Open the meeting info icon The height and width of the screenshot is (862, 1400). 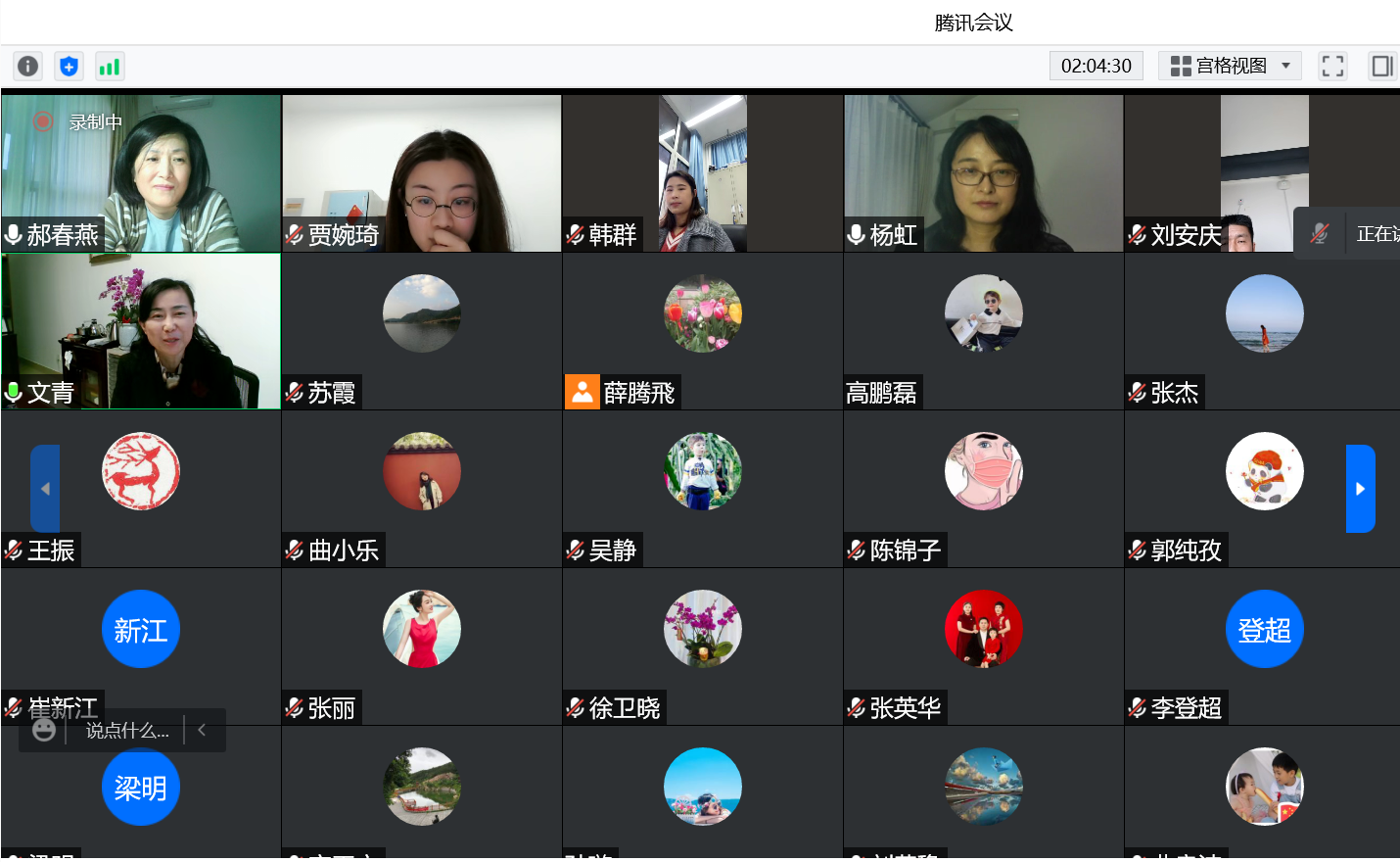click(28, 66)
